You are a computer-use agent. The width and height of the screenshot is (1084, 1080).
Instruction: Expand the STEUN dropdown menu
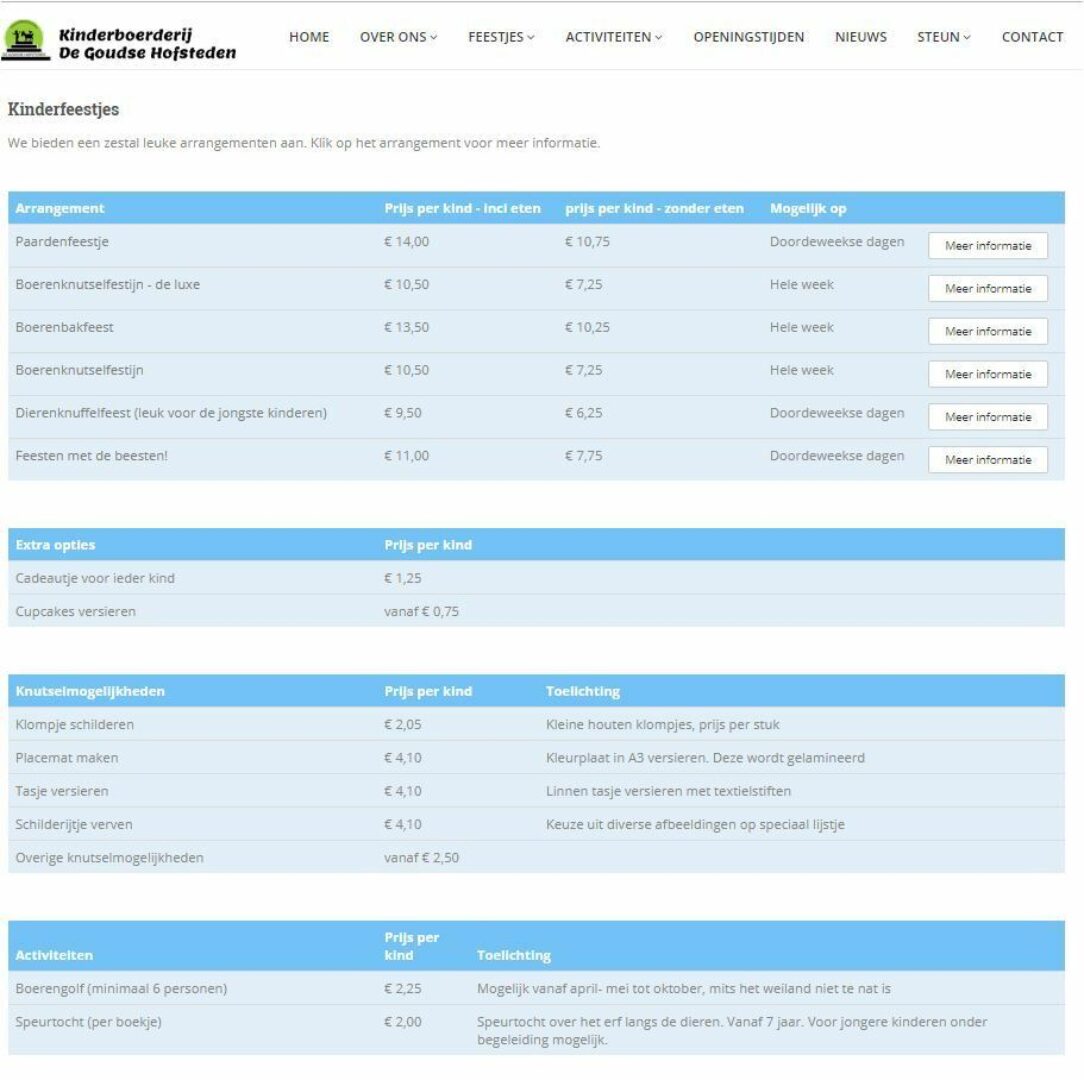[x=941, y=37]
